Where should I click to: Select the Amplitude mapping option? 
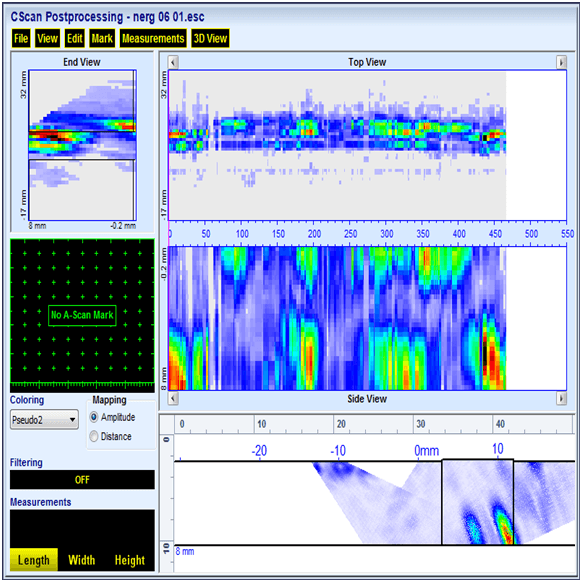(x=94, y=417)
